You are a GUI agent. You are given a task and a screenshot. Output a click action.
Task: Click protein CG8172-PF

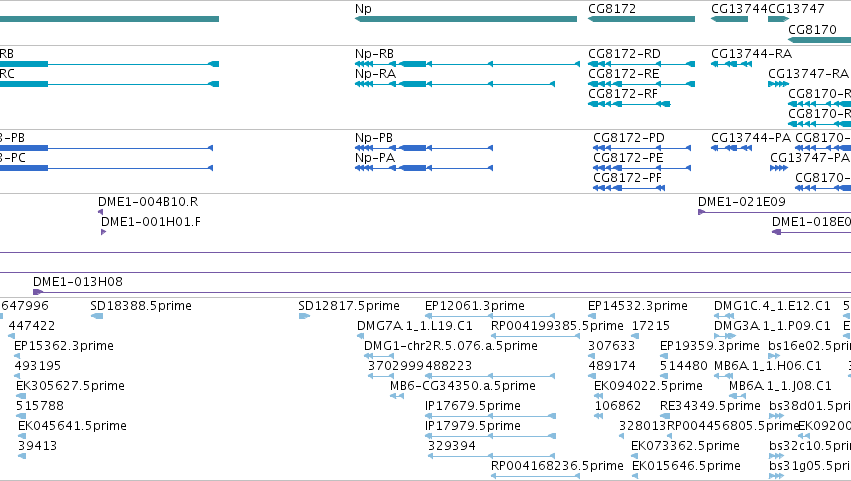pyautogui.click(x=627, y=178)
